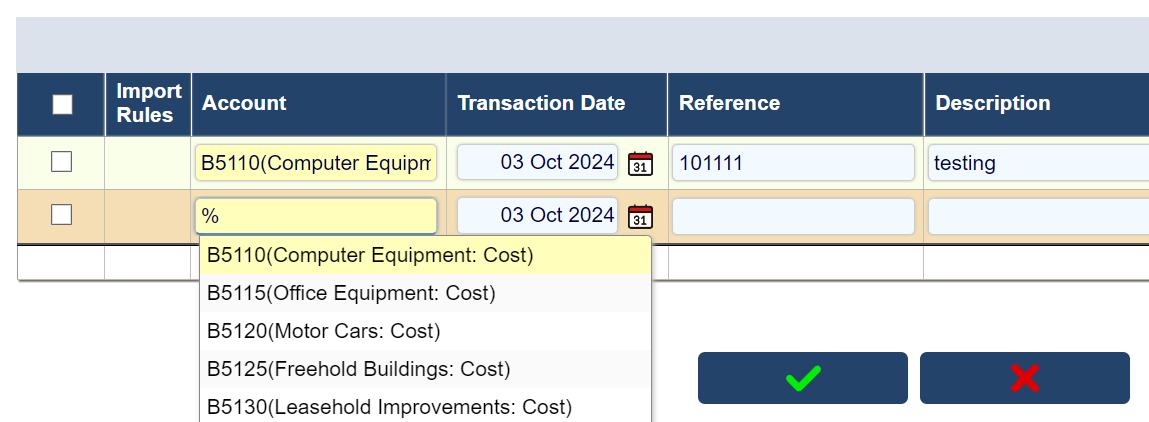
Task: Edit the Reference field showing 101111
Action: tap(793, 163)
